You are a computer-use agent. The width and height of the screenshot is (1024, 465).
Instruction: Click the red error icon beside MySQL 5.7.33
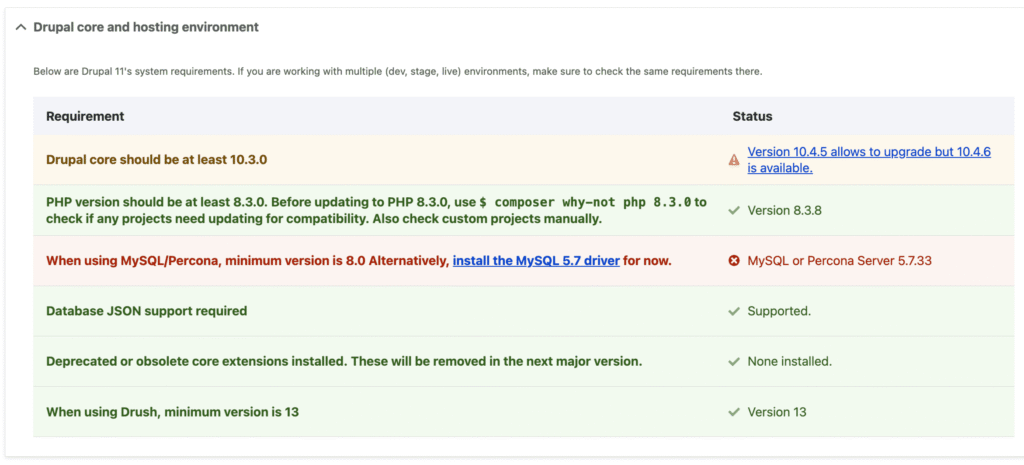pyautogui.click(x=734, y=261)
